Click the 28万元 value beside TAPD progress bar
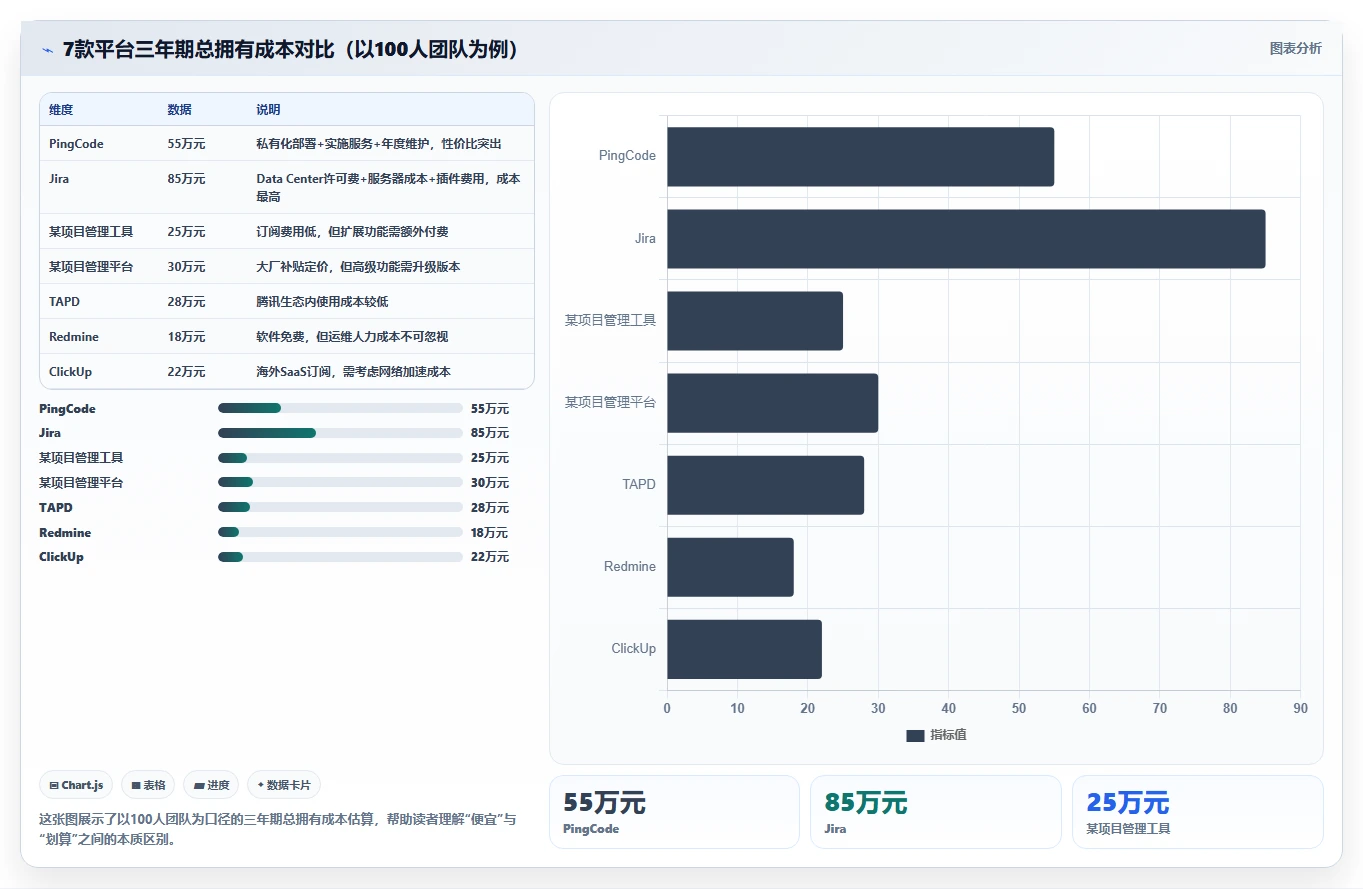Viewport: 1363px width, 889px height. pos(489,507)
